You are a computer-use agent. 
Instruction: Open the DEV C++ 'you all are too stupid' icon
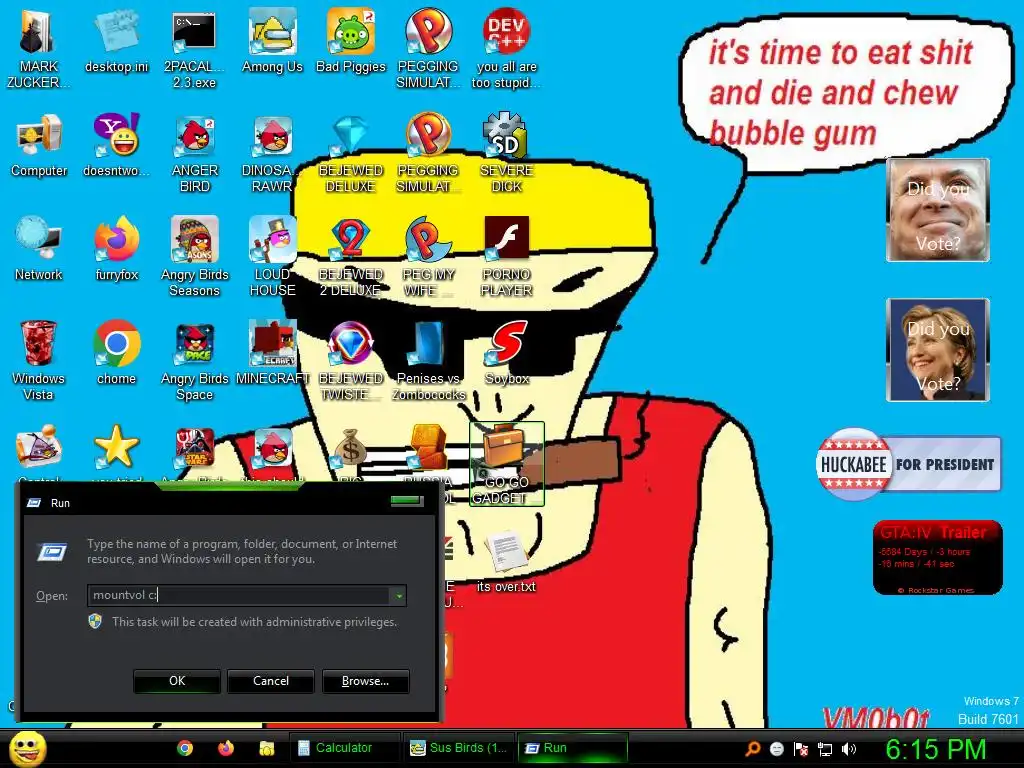(x=506, y=48)
